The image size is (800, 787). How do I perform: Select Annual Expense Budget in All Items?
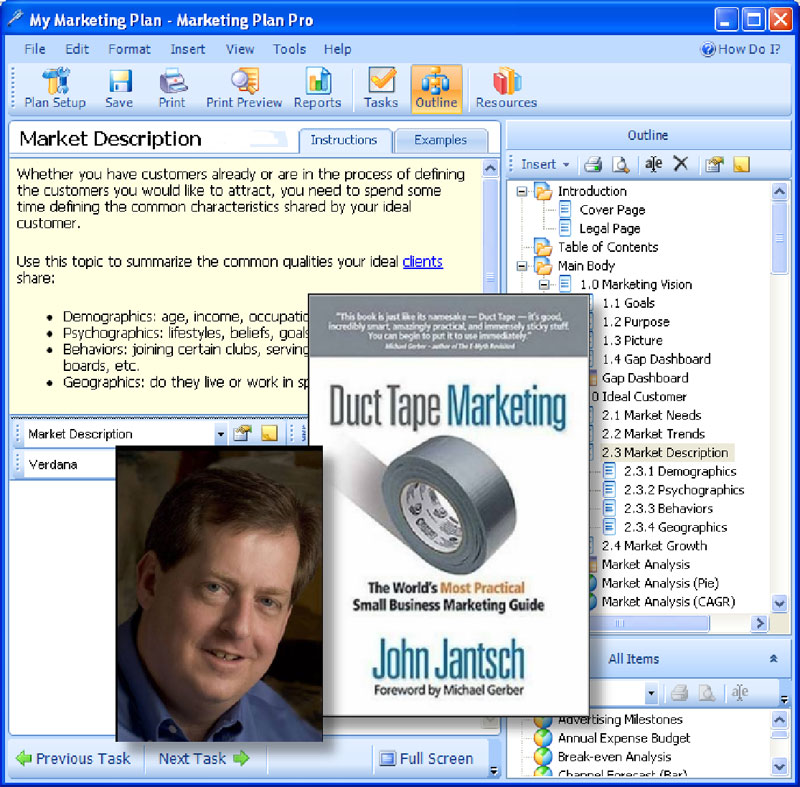(623, 738)
